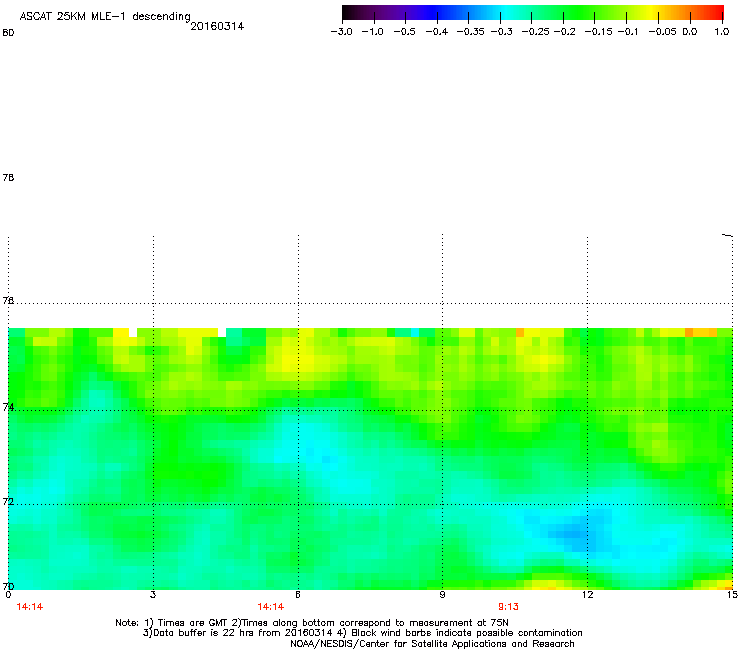This screenshot has width=740, height=650.
Task: Click the '-0.2' color scale label
Action: tap(564, 32)
